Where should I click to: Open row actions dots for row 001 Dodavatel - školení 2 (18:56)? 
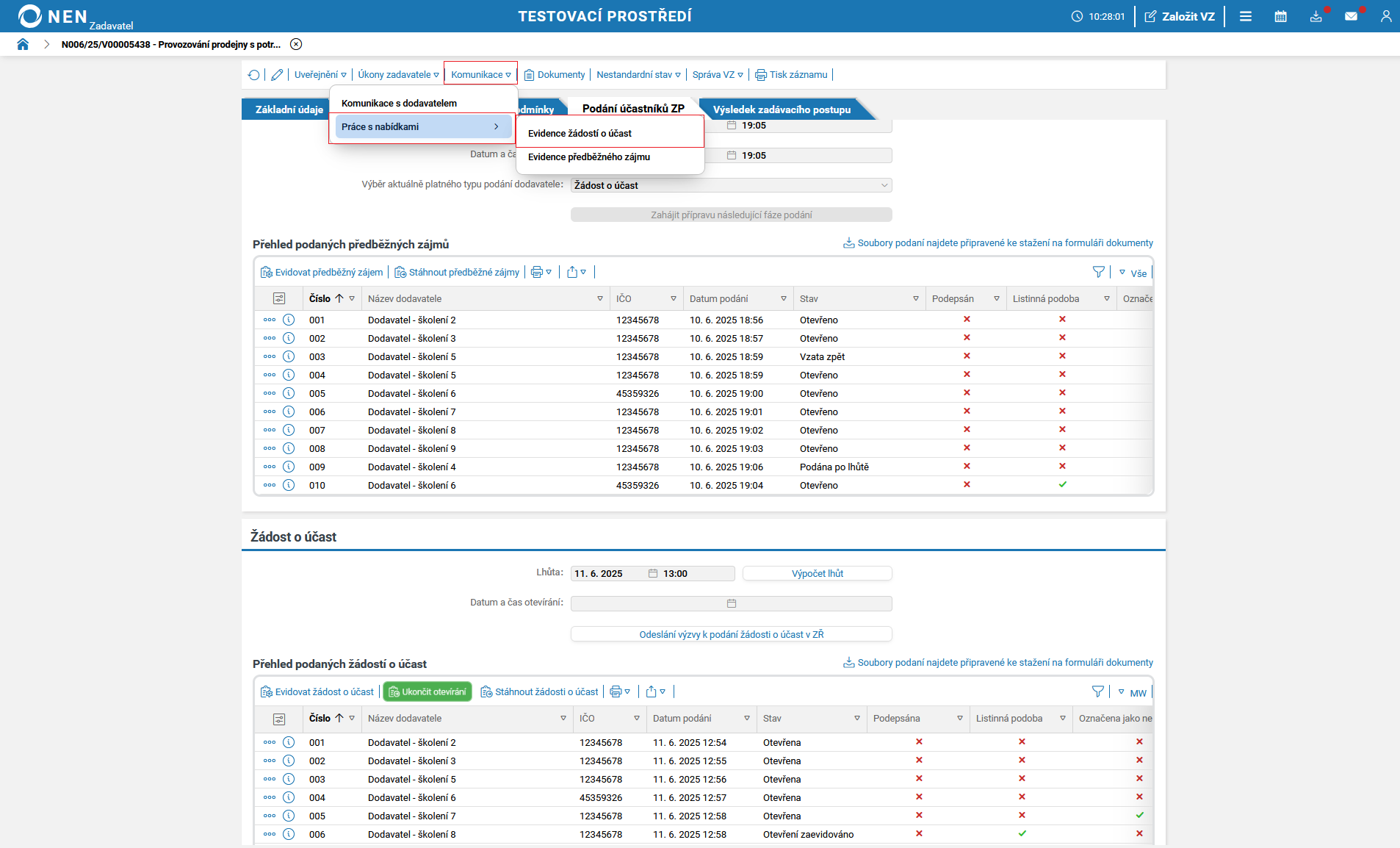tap(270, 320)
